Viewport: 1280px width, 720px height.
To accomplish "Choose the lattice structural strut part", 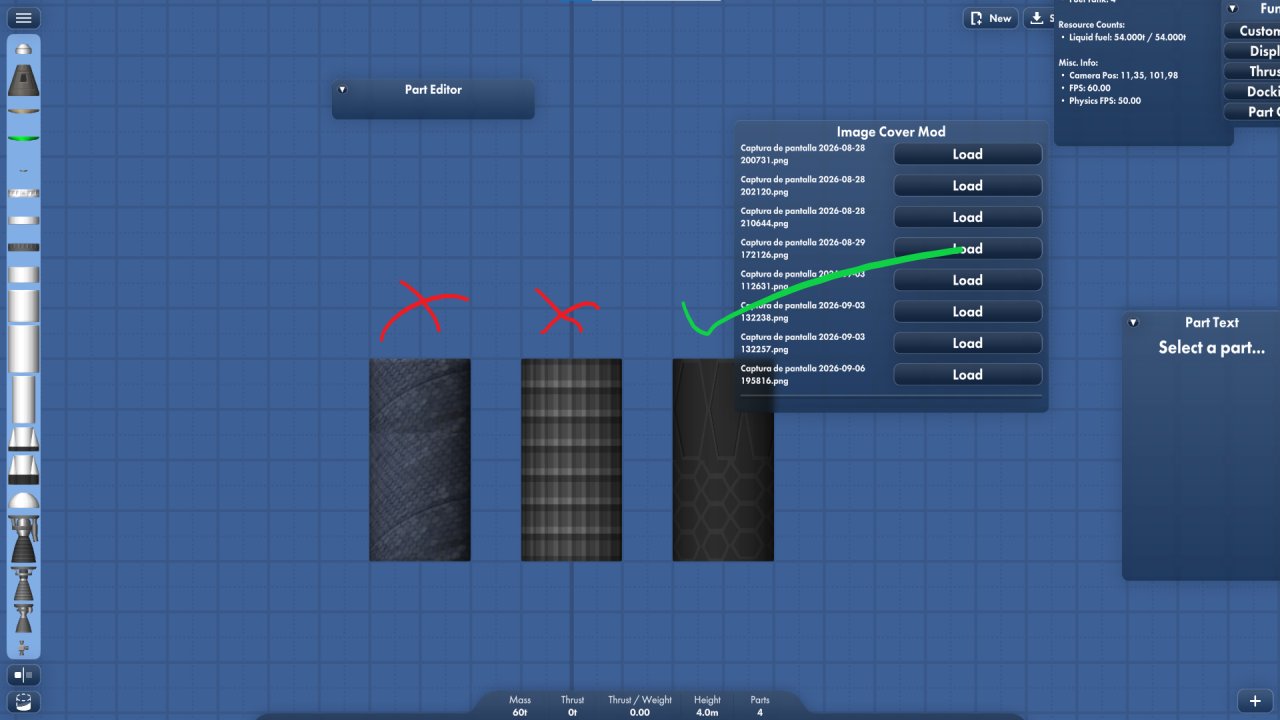I will [x=24, y=192].
